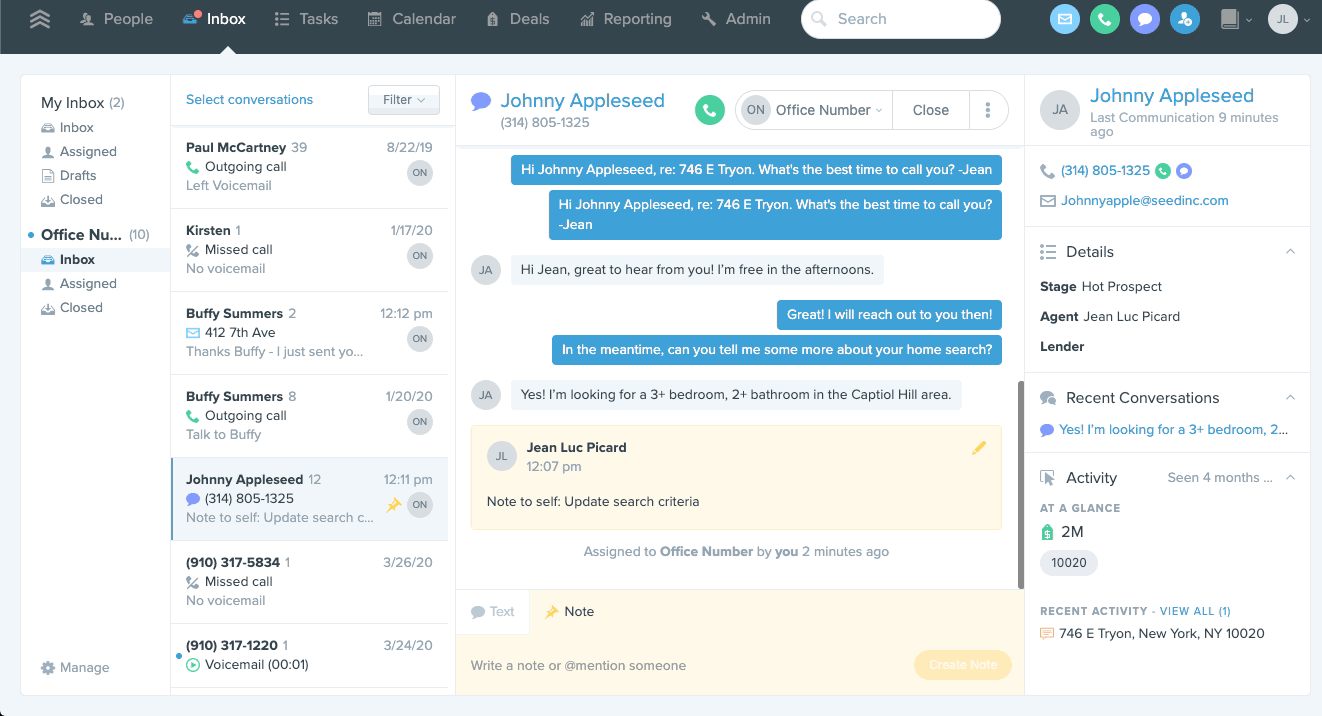Viewport: 1322px width, 716px height.
Task: Select My Inbox Drafts folder
Action: 77,176
